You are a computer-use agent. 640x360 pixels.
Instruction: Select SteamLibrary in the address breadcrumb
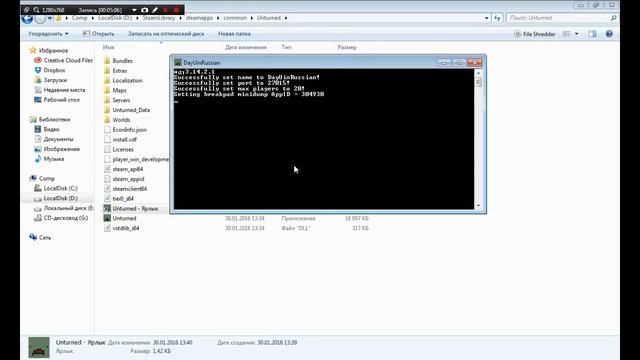pos(159,18)
